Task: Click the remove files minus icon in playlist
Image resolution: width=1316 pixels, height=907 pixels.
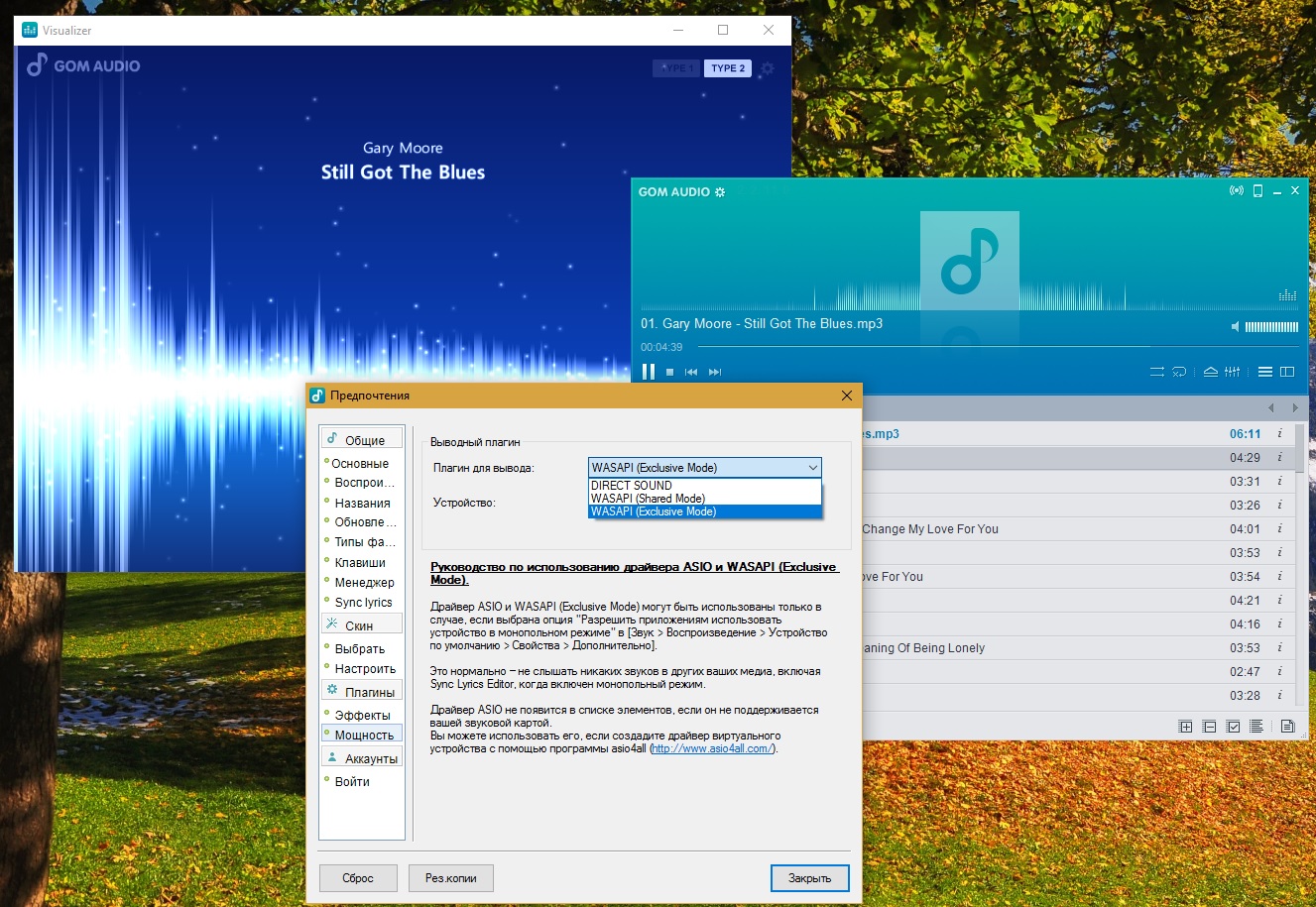Action: [1209, 727]
